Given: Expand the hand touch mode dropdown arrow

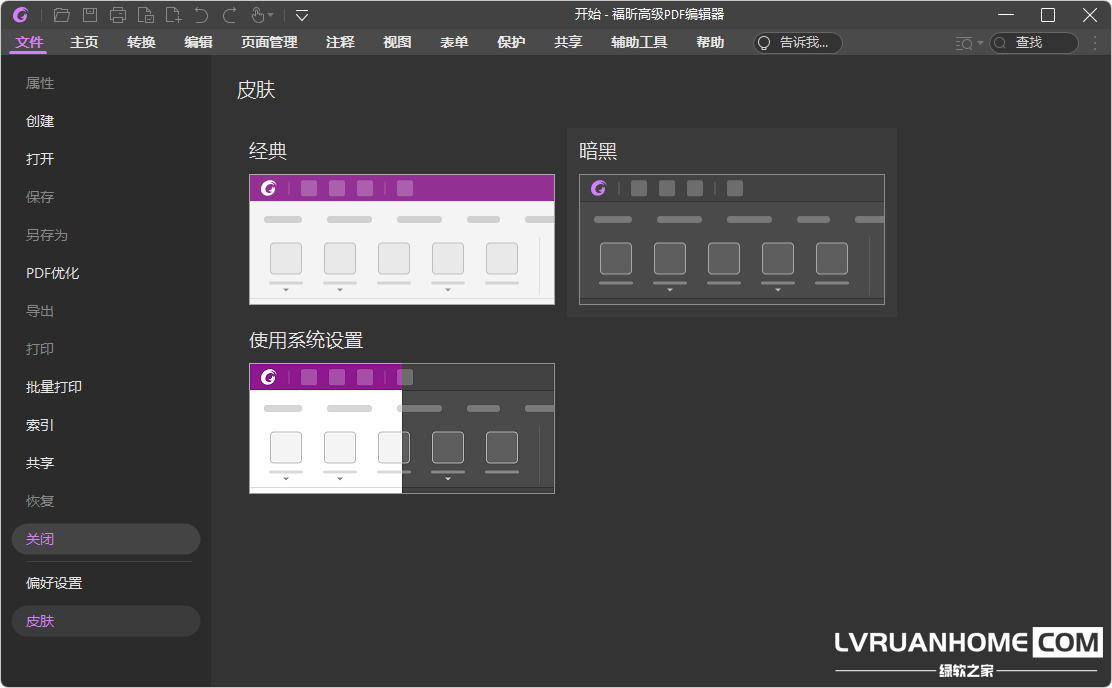Looking at the screenshot, I should 270,16.
